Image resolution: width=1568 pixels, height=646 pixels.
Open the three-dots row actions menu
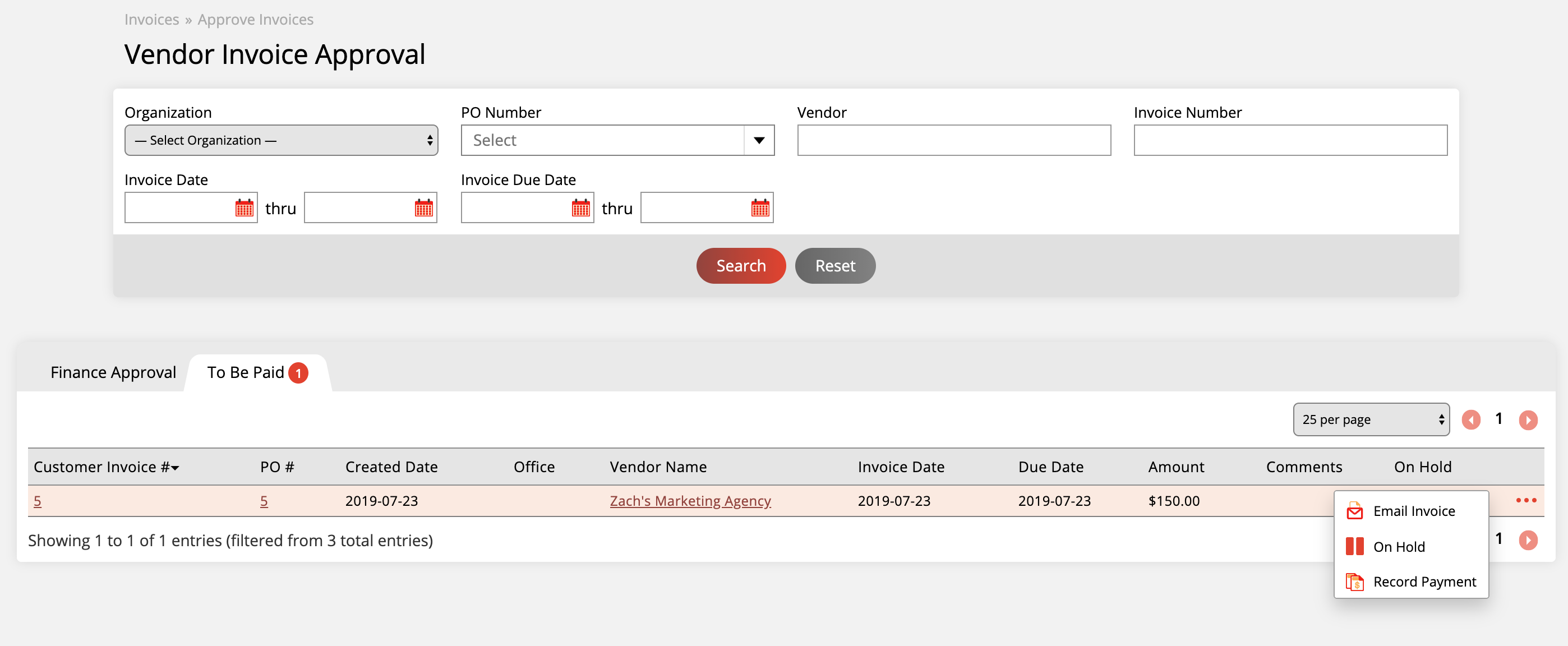[x=1526, y=500]
